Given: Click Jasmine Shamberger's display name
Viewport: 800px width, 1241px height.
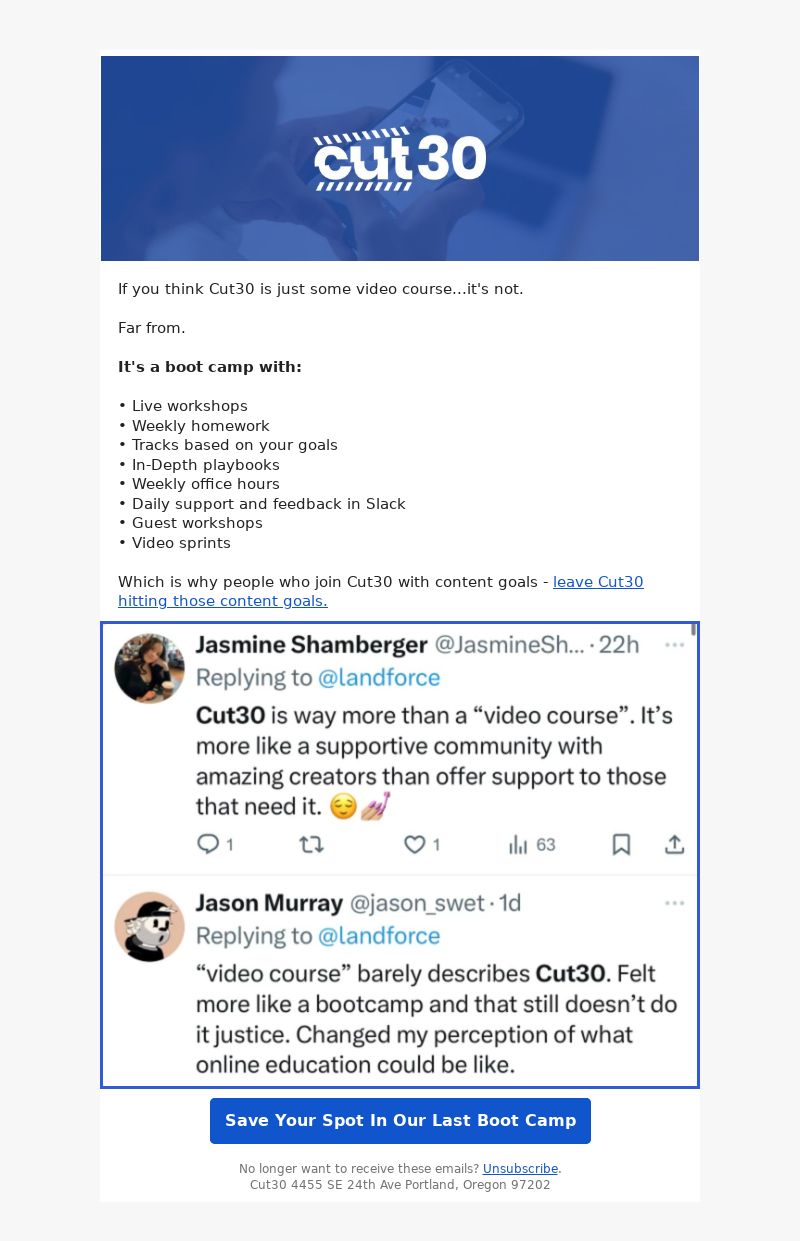Looking at the screenshot, I should [x=312, y=645].
